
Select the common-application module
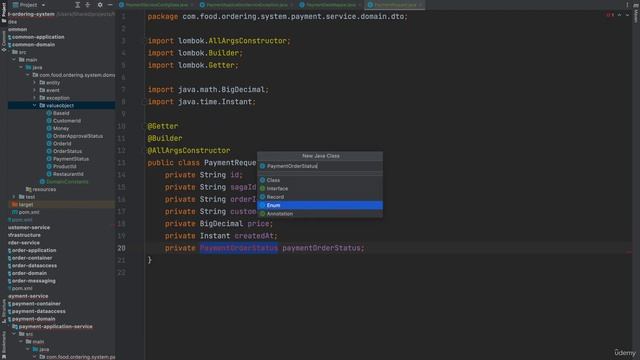tap(38, 37)
